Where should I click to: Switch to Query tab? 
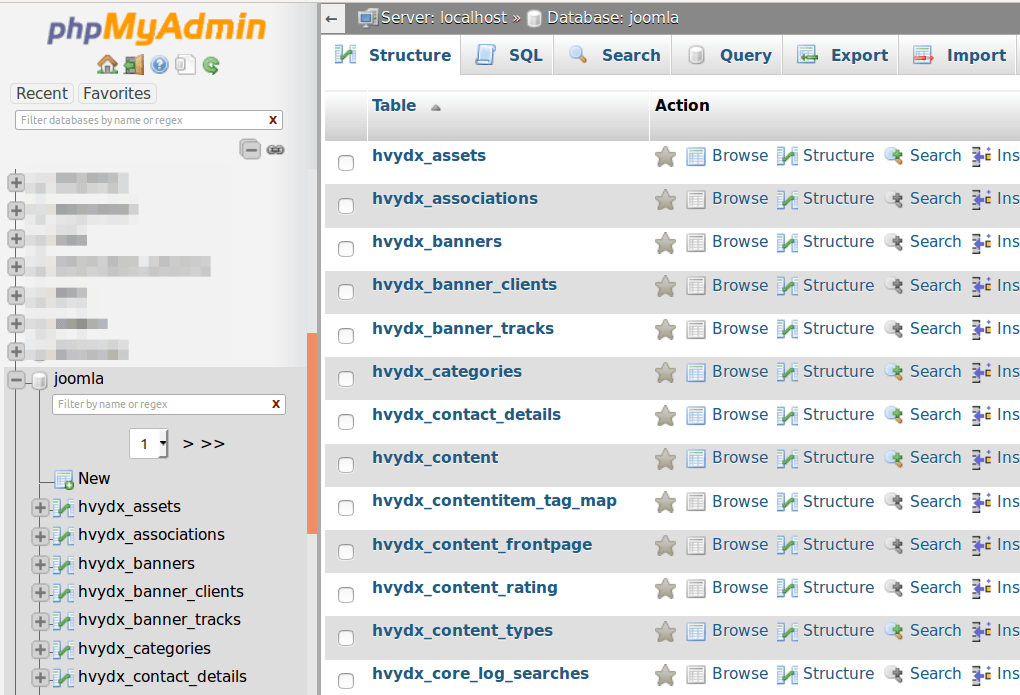[729, 55]
